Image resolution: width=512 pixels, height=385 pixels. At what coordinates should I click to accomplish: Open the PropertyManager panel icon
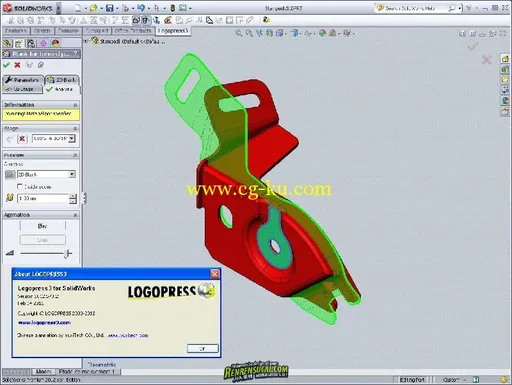coord(19,43)
